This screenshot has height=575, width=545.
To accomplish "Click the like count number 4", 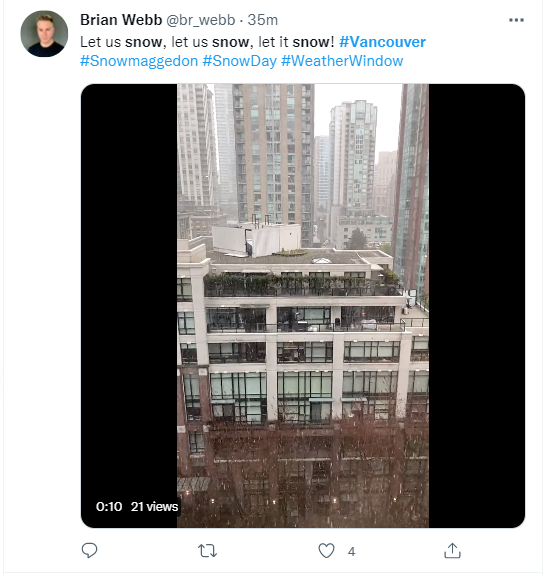I will tap(351, 552).
